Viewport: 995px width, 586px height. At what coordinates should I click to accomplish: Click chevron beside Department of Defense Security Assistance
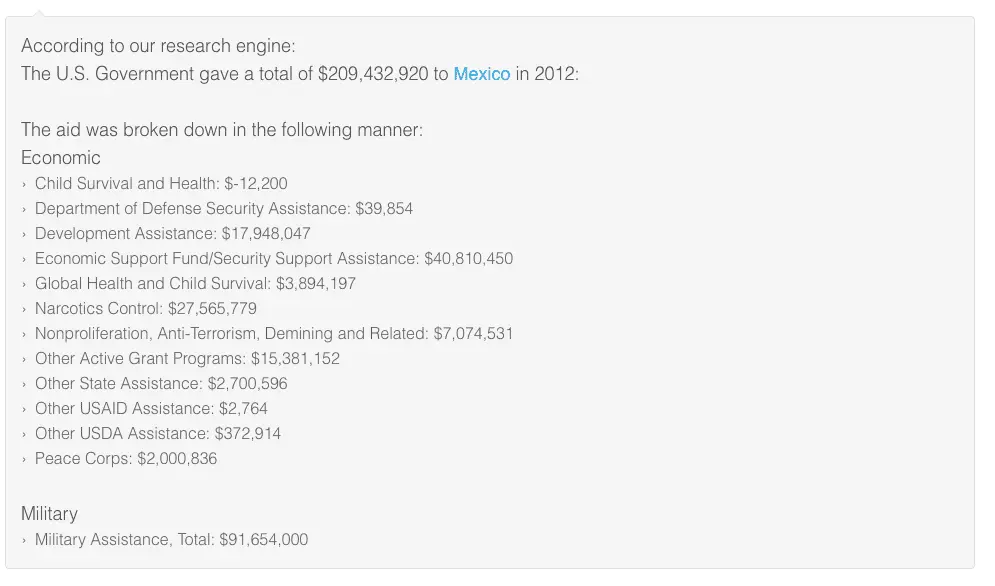tap(24, 209)
